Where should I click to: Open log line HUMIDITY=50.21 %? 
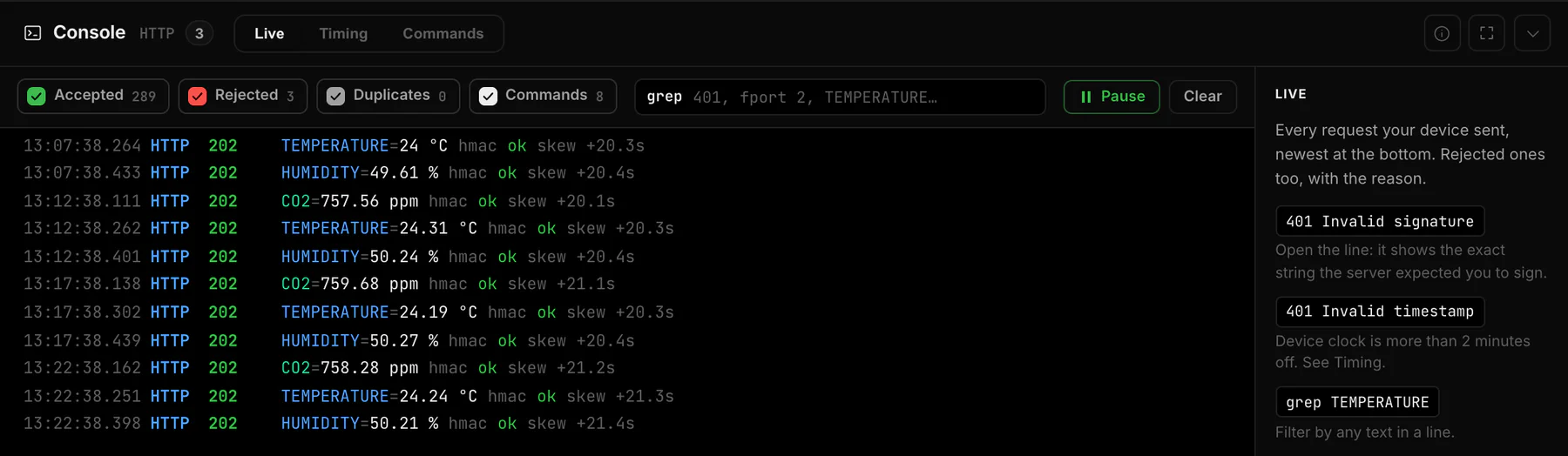click(627, 423)
